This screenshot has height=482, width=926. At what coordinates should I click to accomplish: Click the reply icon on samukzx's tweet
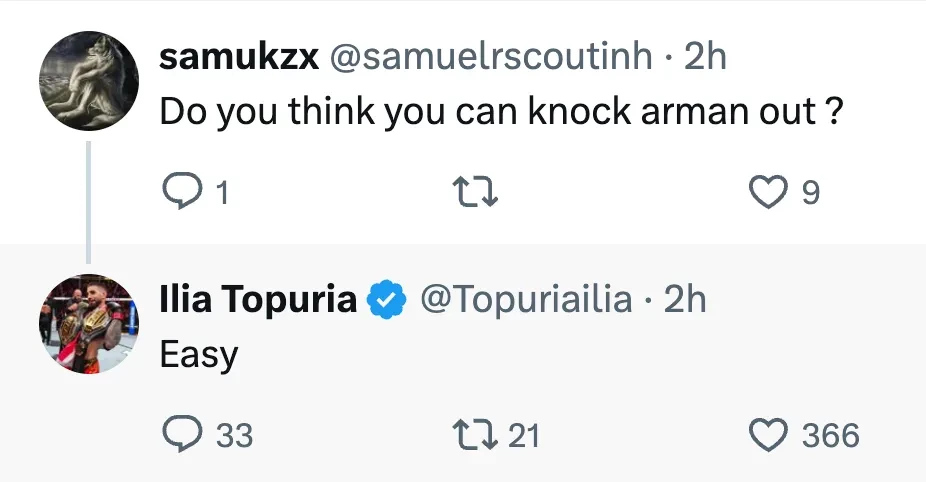[x=182, y=191]
